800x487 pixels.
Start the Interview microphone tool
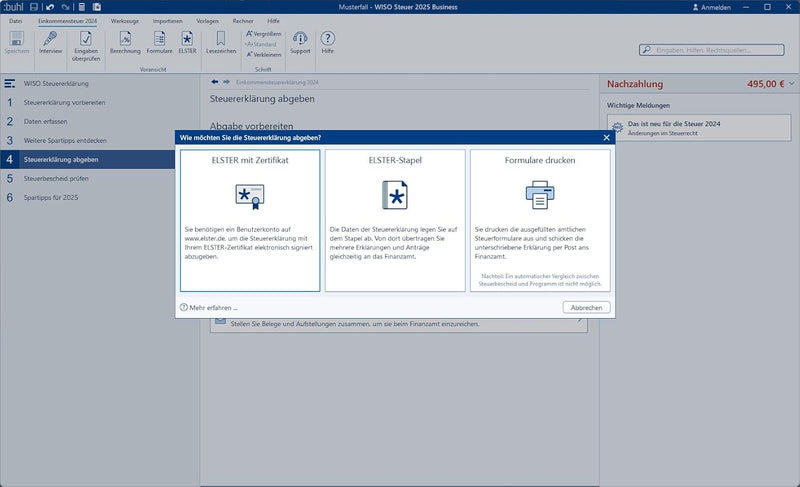tap(50, 43)
